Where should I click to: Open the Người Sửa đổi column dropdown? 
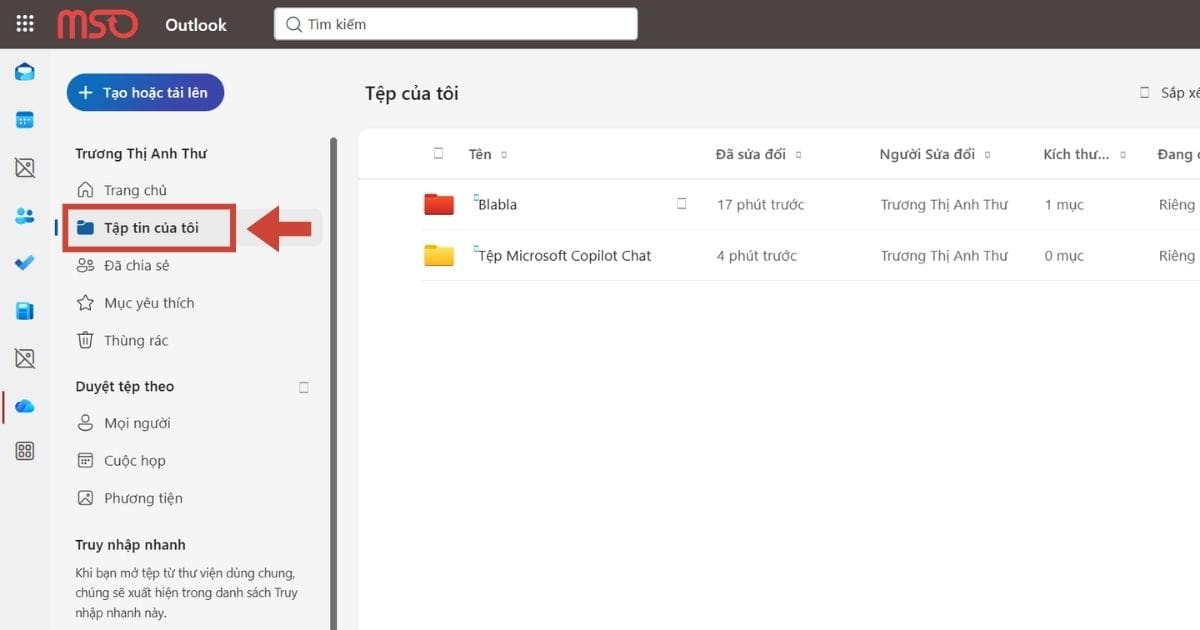click(x=987, y=155)
